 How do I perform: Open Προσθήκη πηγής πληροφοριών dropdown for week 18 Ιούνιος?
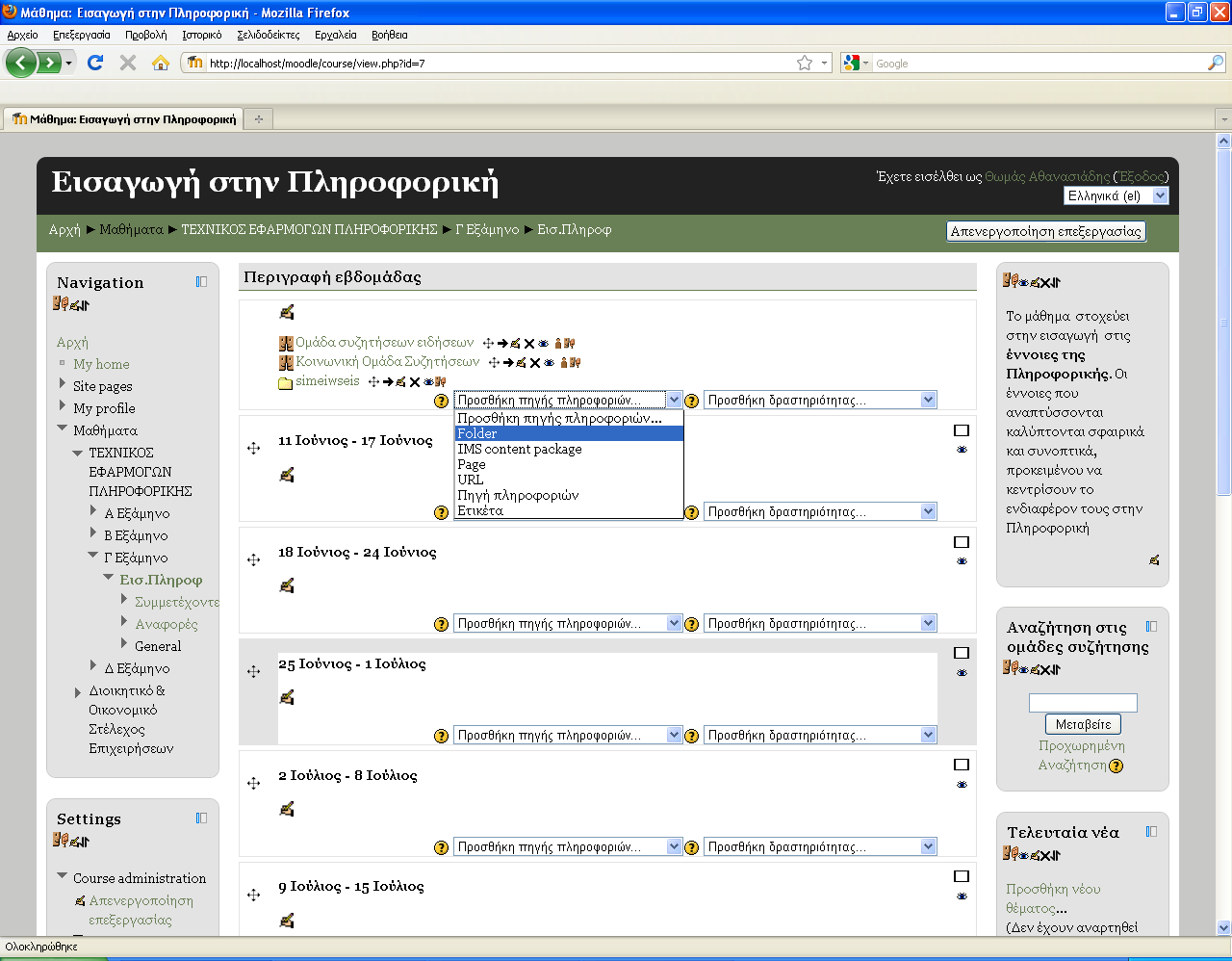pyautogui.click(x=569, y=623)
